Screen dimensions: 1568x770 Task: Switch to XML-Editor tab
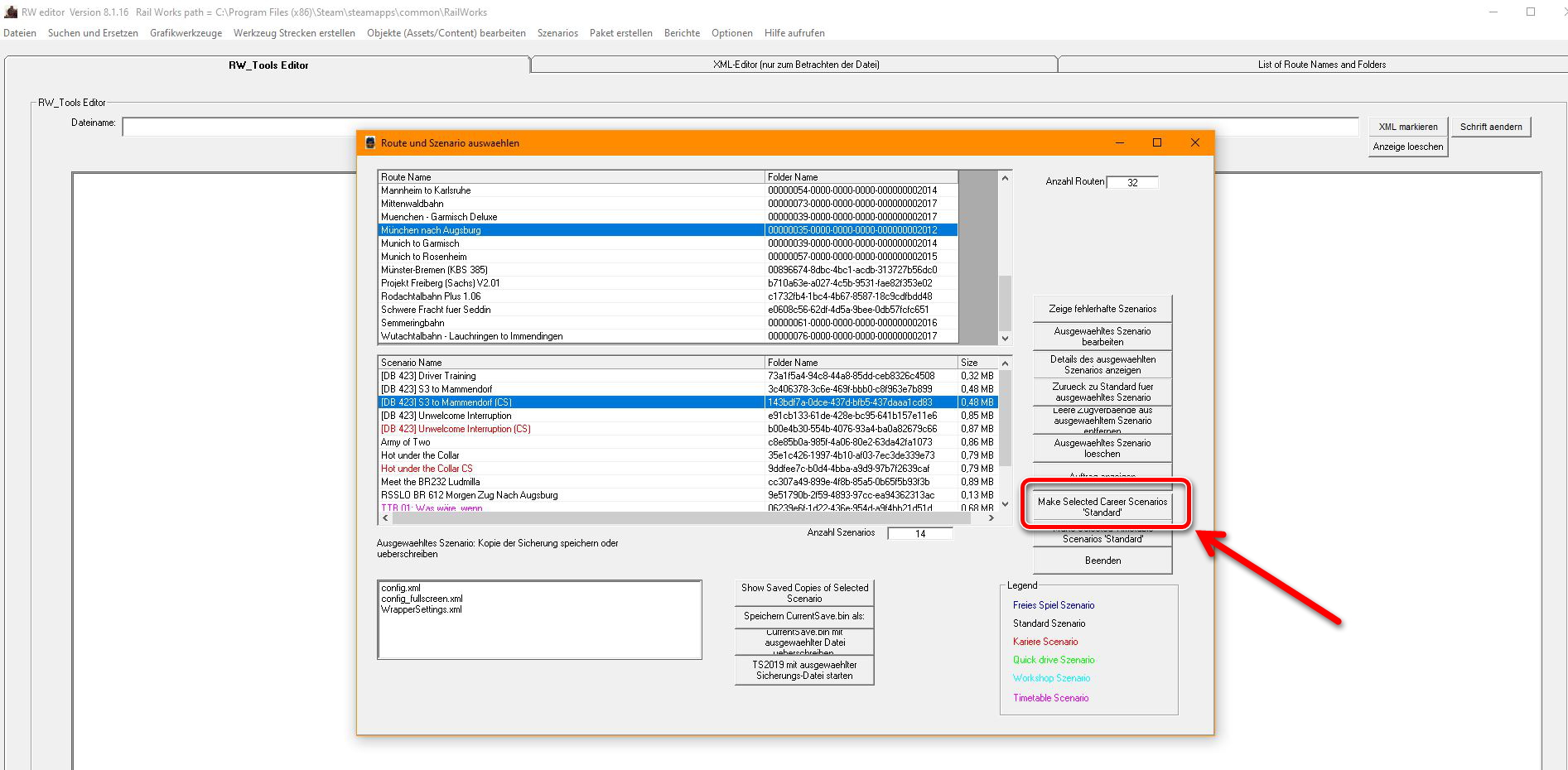(x=795, y=65)
